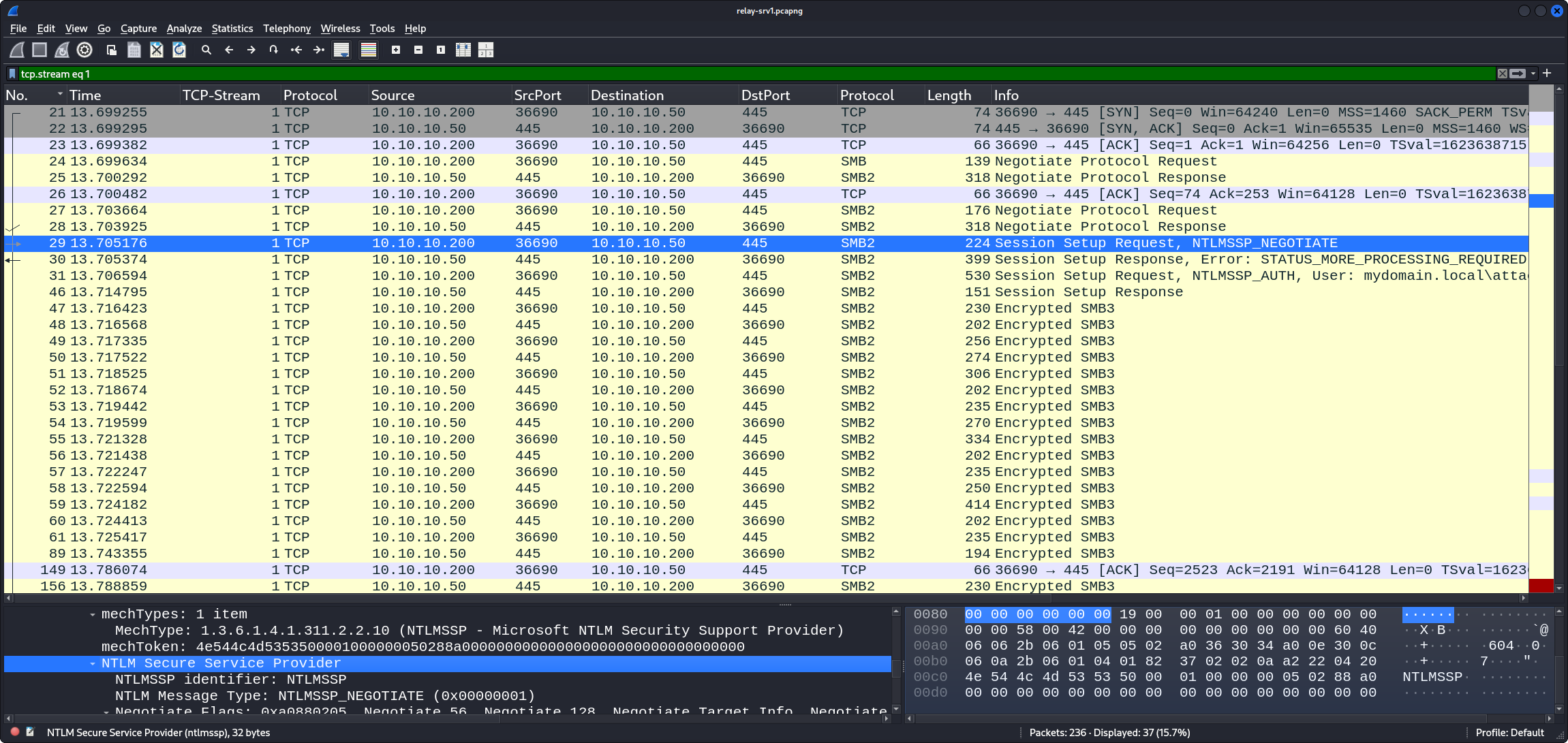Viewport: 1568px width, 743px height.
Task: Select hex bytes at offset 00c0
Action: pos(1170,677)
